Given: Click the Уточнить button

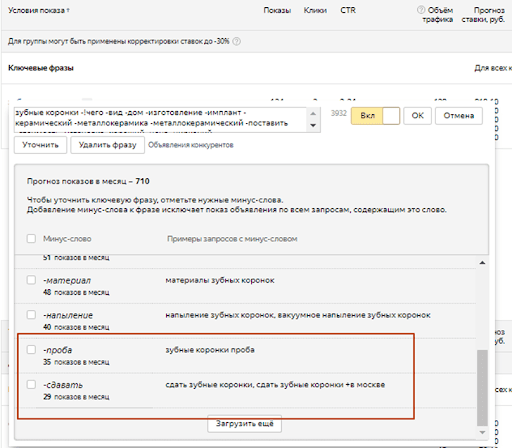Looking at the screenshot, I should point(40,145).
